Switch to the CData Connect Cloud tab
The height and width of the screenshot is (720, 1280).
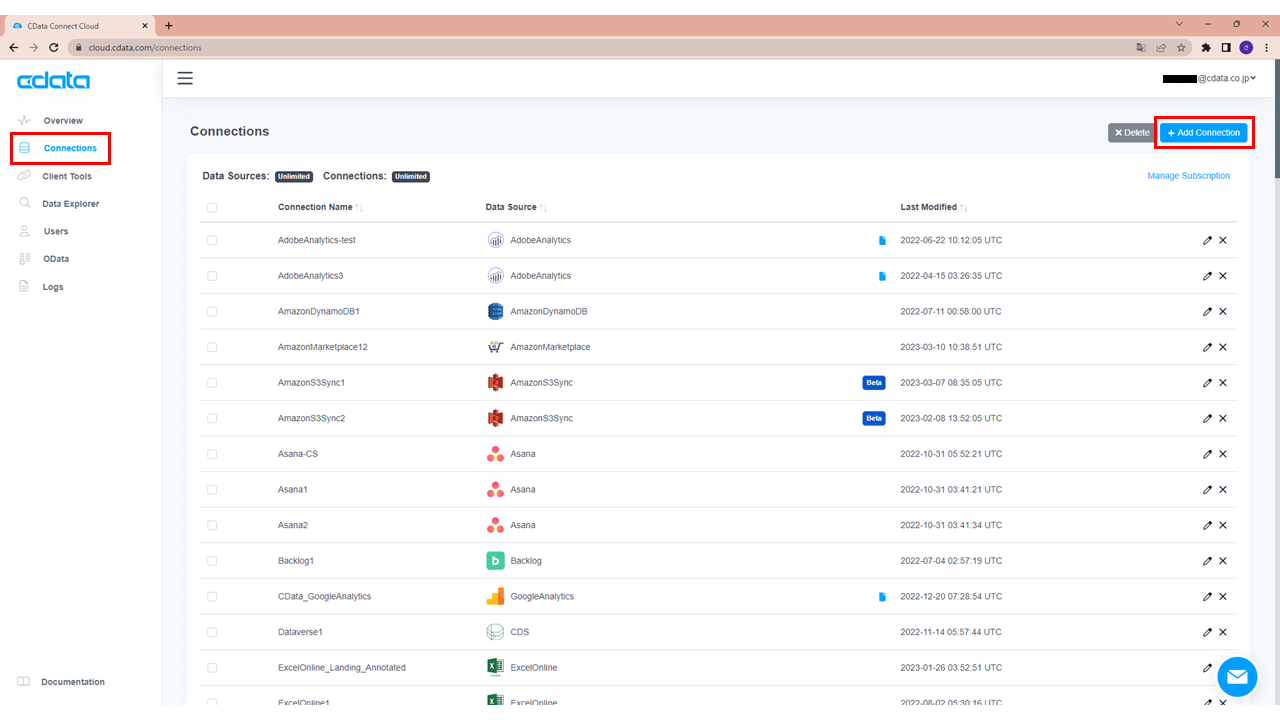(79, 25)
